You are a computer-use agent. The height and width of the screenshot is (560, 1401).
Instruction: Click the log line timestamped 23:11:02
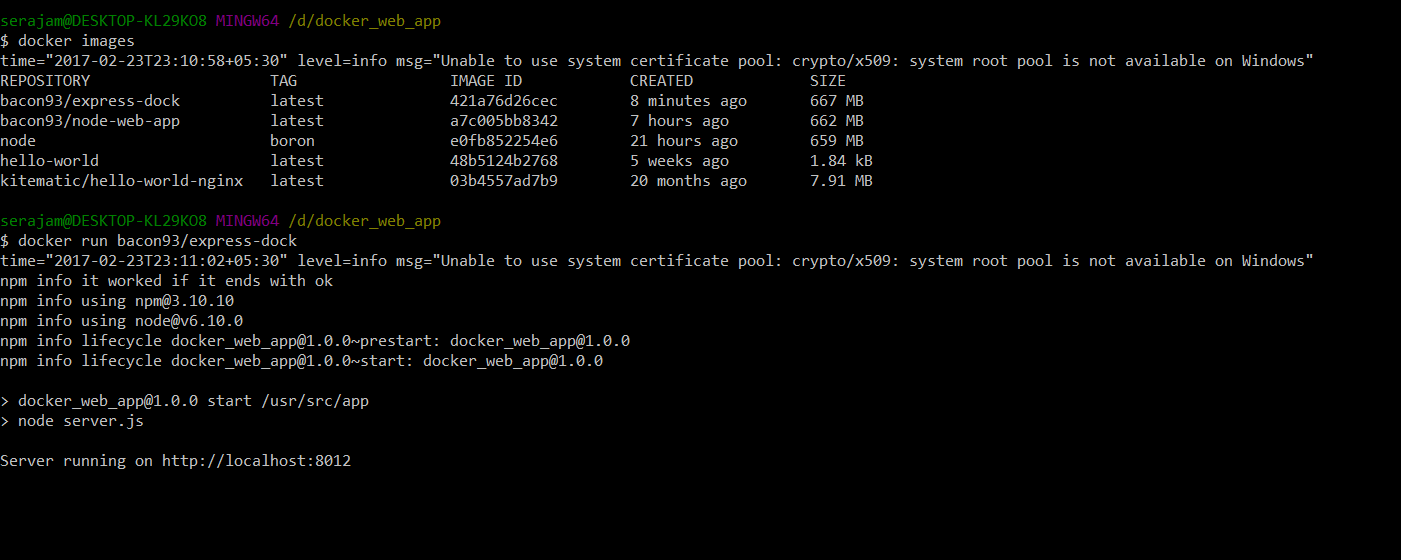[x=657, y=261]
